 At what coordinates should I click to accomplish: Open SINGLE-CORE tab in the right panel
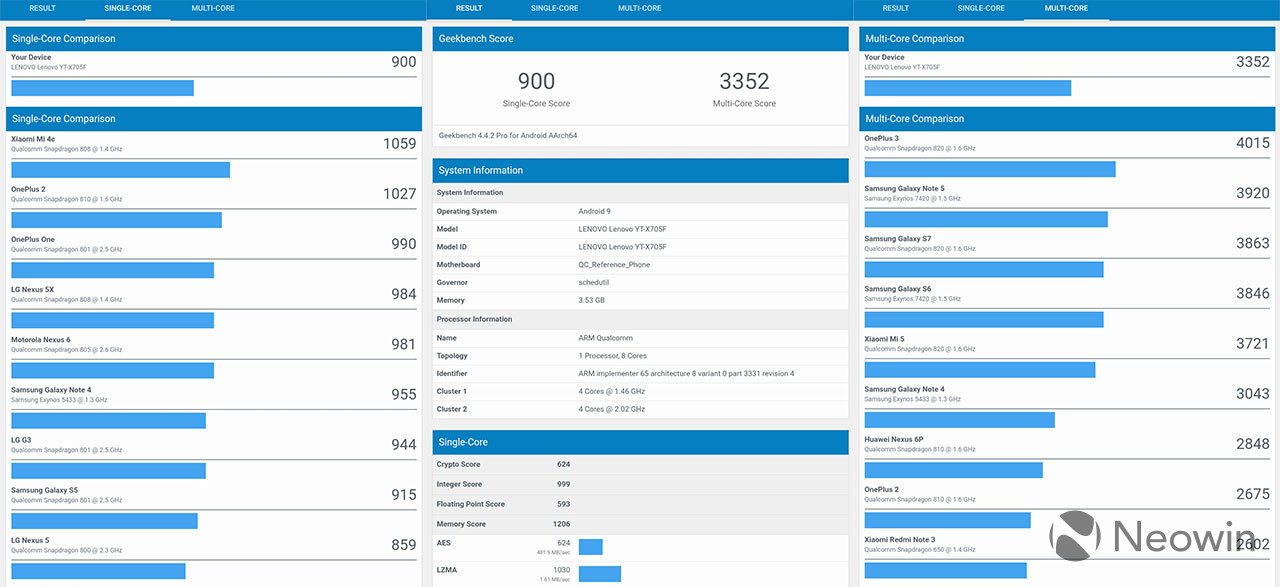[981, 8]
